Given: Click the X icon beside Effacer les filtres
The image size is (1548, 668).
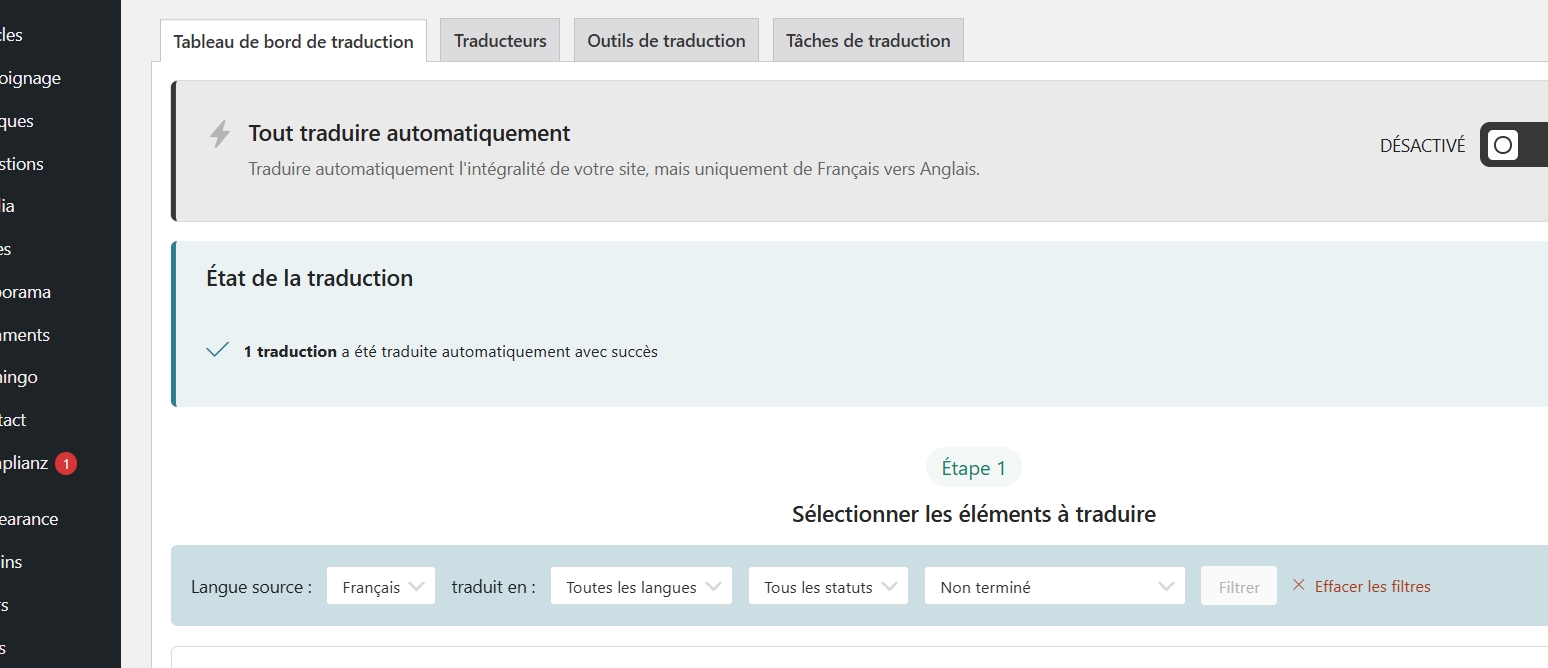Looking at the screenshot, I should pos(1299,585).
